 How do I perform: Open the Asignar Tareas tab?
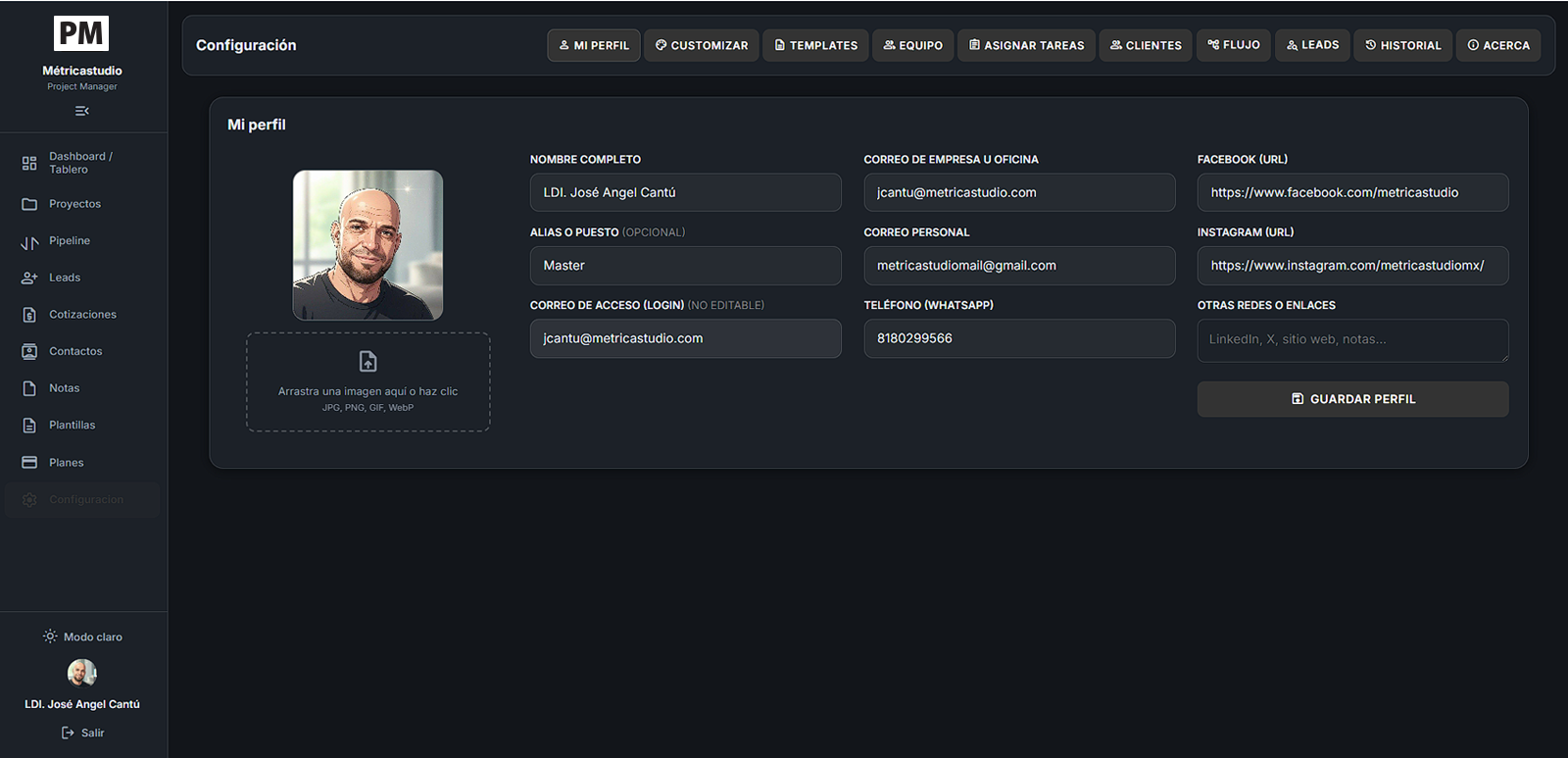pyautogui.click(x=1026, y=45)
